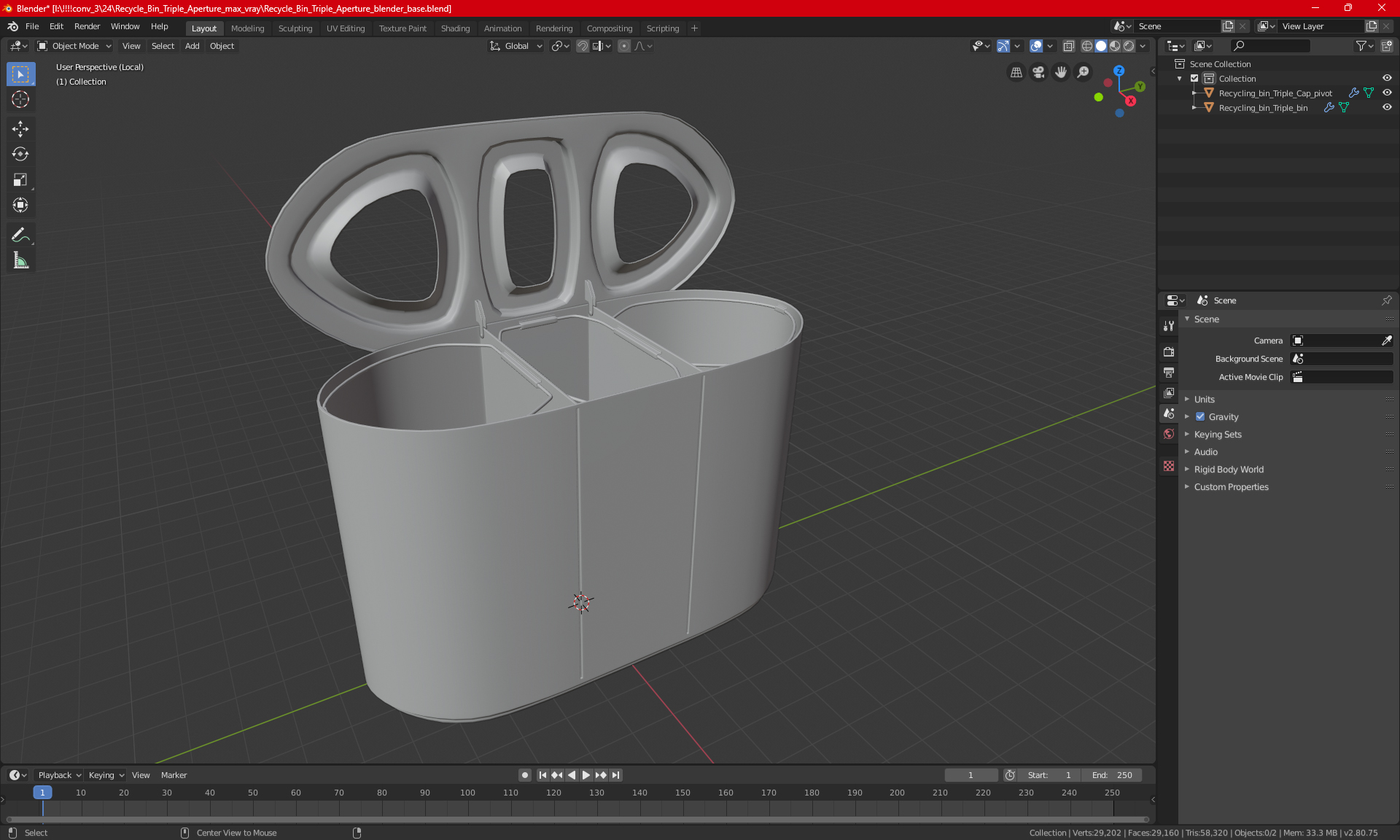
Task: Add a new workspace with plus button
Action: [x=694, y=28]
